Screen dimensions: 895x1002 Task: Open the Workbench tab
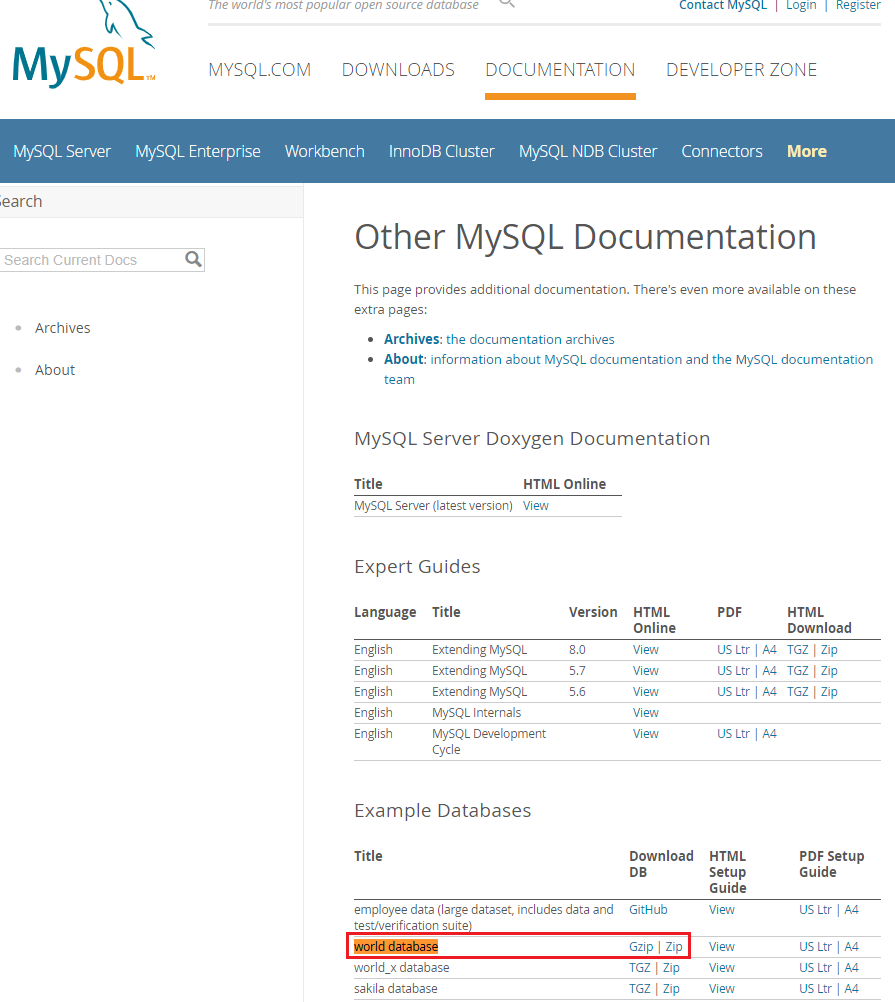point(325,151)
